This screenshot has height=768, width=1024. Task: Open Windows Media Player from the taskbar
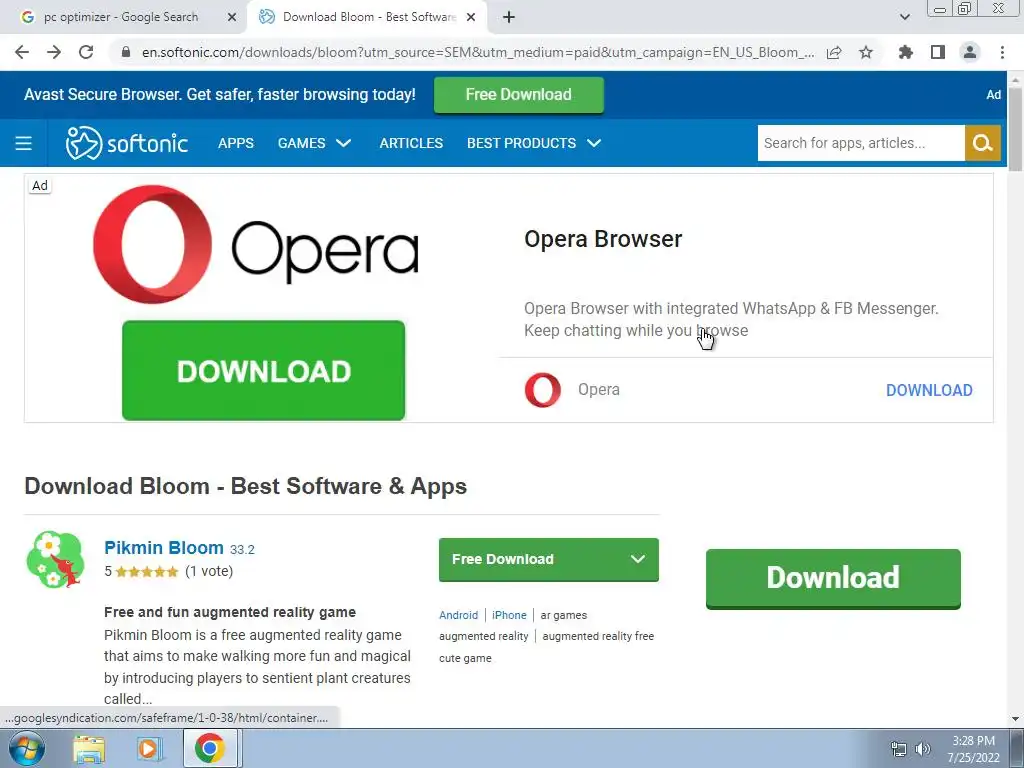coord(148,749)
